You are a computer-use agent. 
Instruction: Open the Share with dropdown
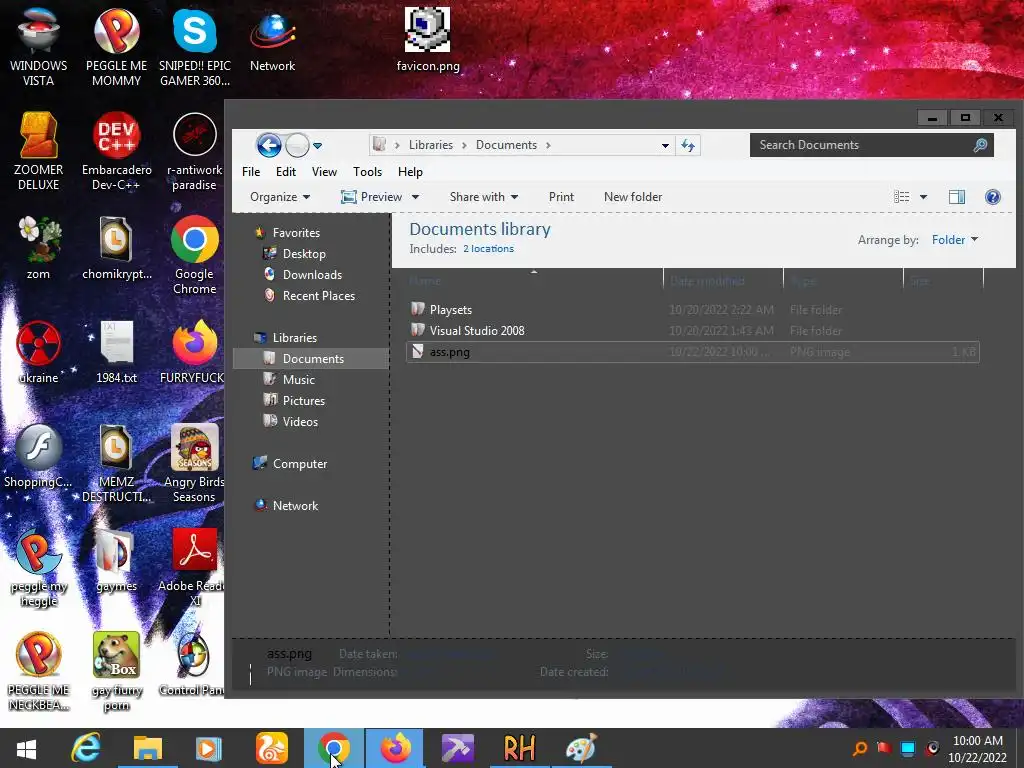(483, 197)
